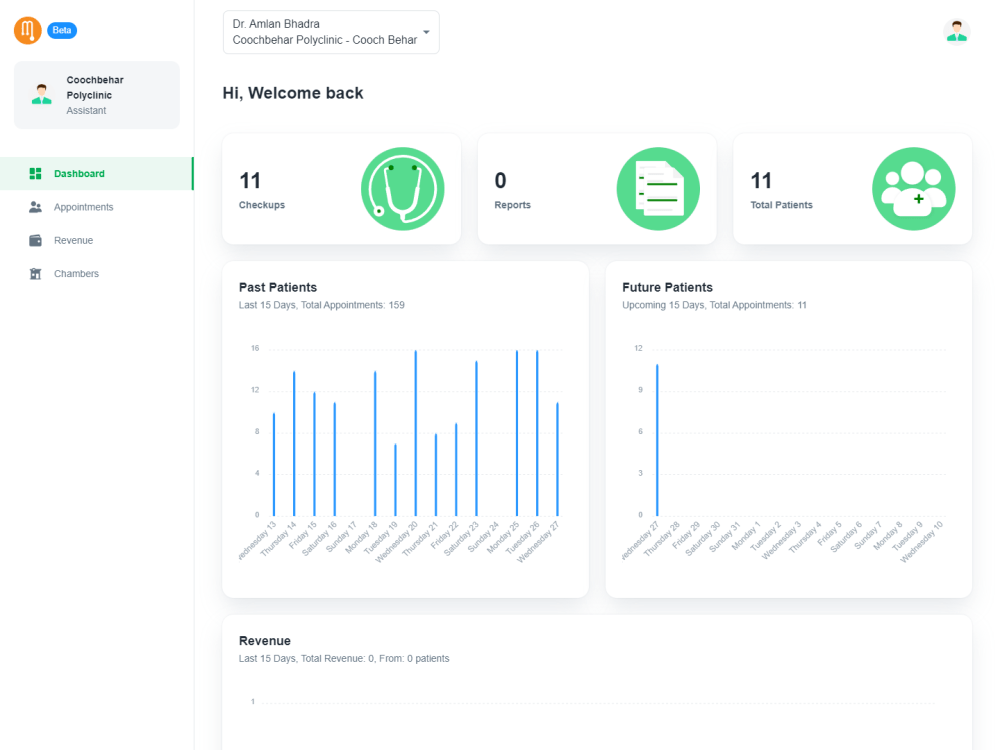This screenshot has width=1000, height=750.
Task: Click the Total Patients group icon
Action: coord(913,189)
